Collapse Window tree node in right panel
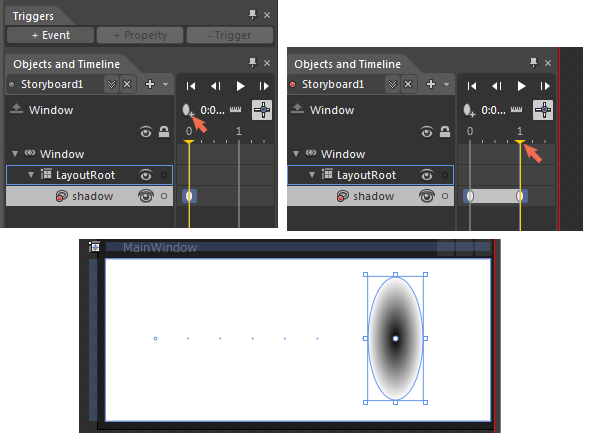Screen dimensions: 600x433 coord(296,154)
